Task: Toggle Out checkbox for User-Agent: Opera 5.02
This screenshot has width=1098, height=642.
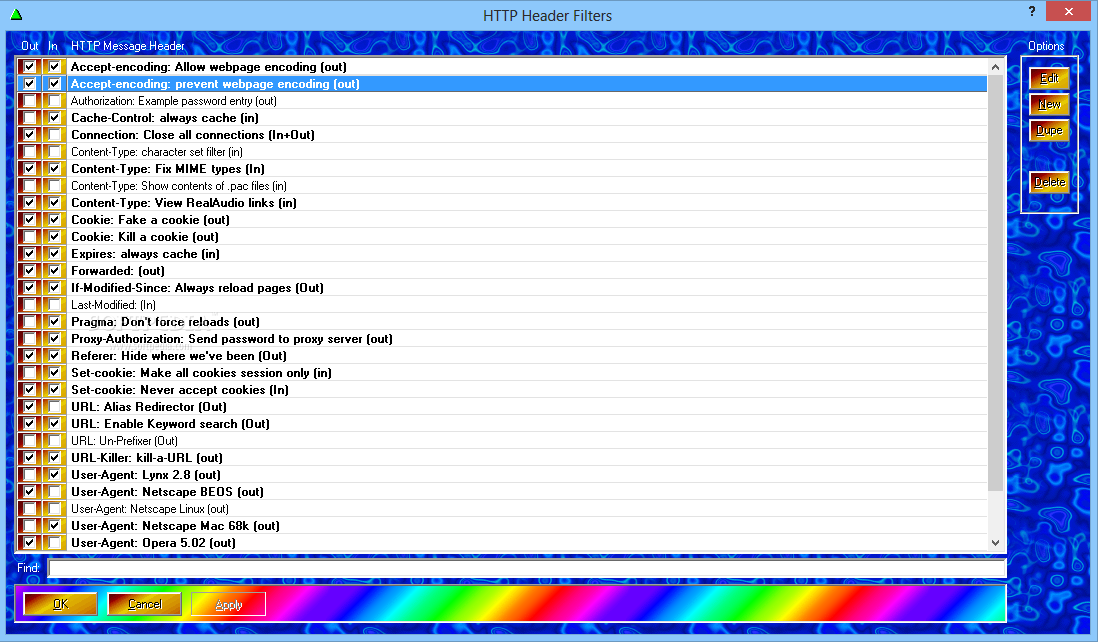Action: [29, 543]
